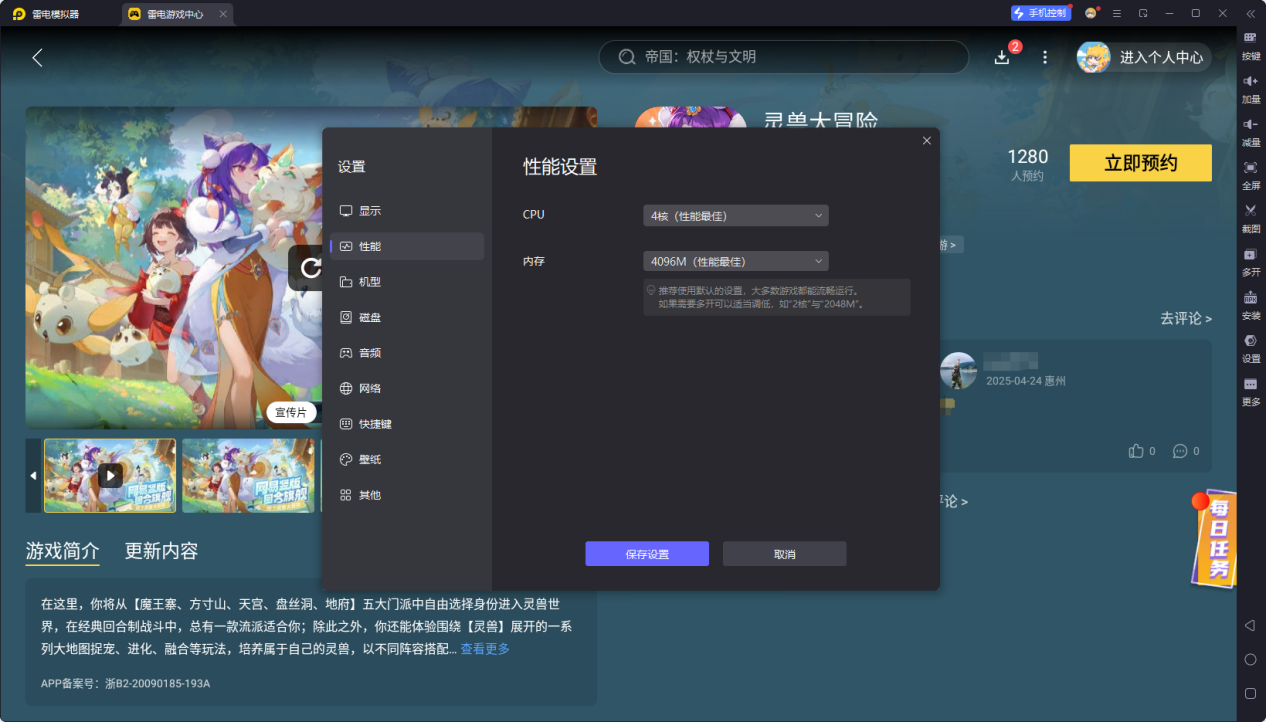The width and height of the screenshot is (1266, 722).
Task: Tap the Android recent apps square button
Action: coord(1250,693)
